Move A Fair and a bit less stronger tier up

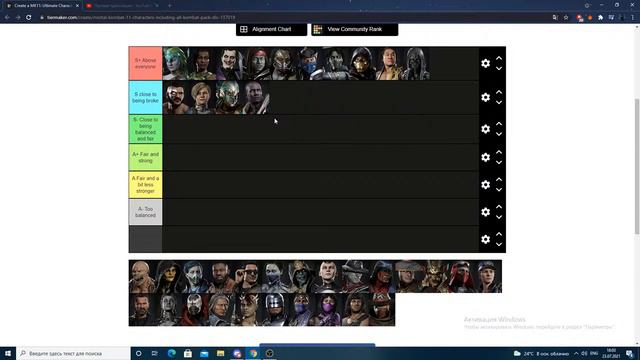pos(499,180)
